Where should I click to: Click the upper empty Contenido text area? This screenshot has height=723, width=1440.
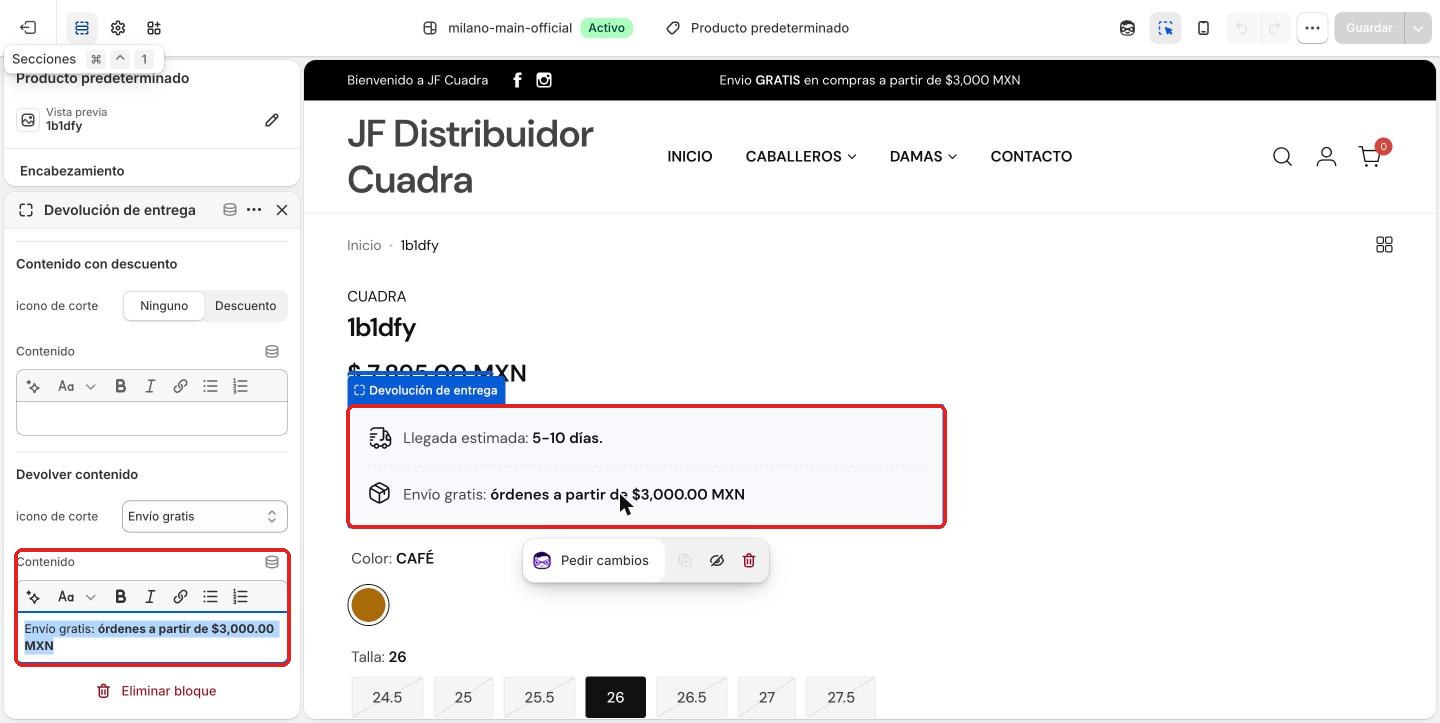point(152,419)
